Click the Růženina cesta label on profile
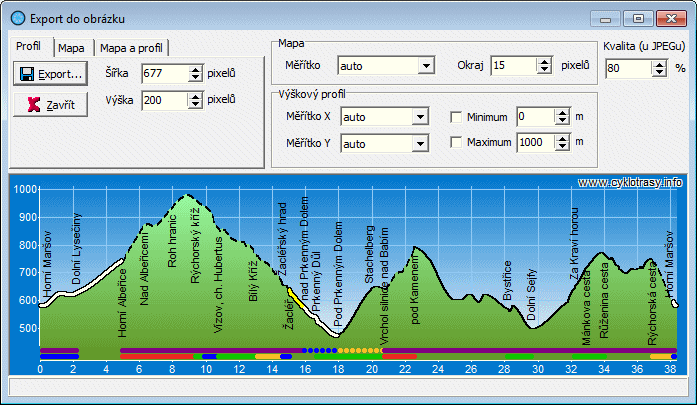 point(604,301)
